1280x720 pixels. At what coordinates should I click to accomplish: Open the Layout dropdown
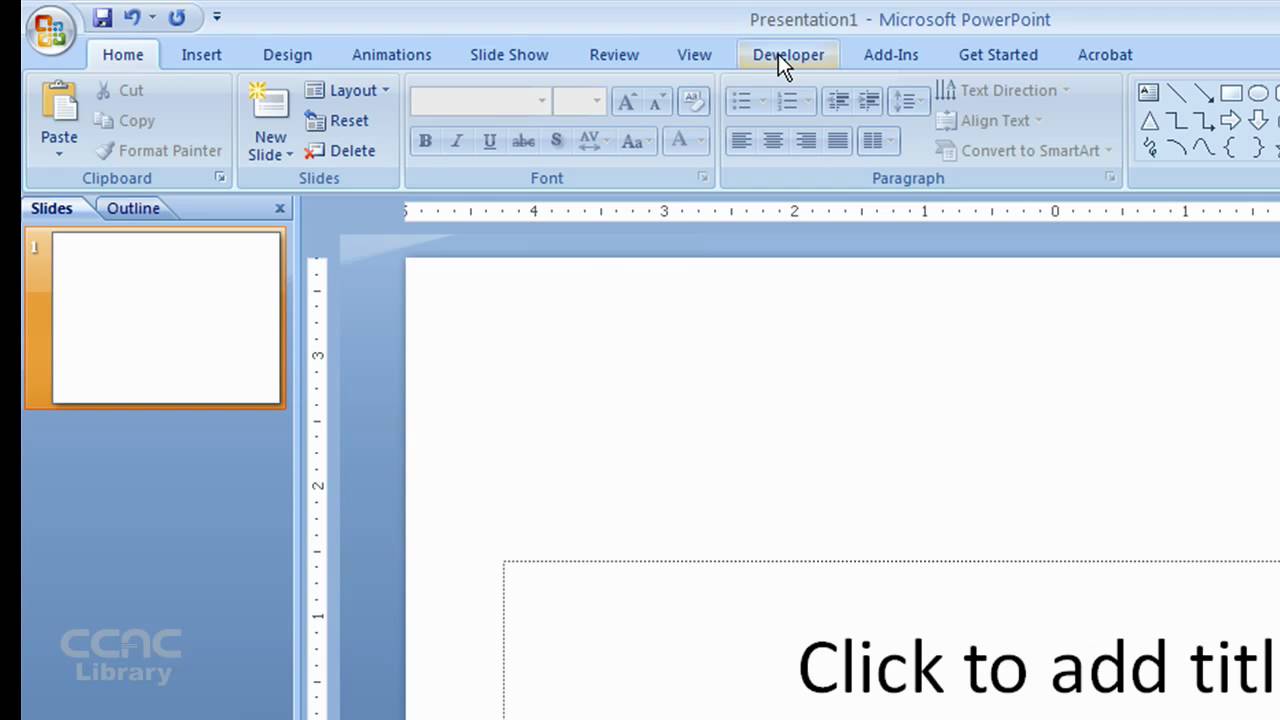point(347,90)
